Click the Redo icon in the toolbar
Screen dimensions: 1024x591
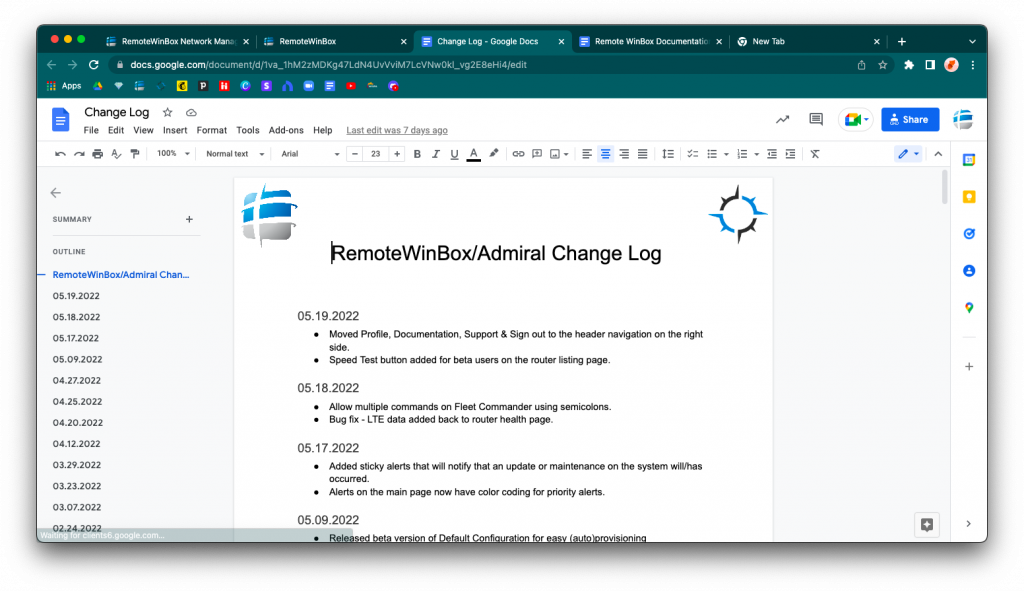coord(79,154)
